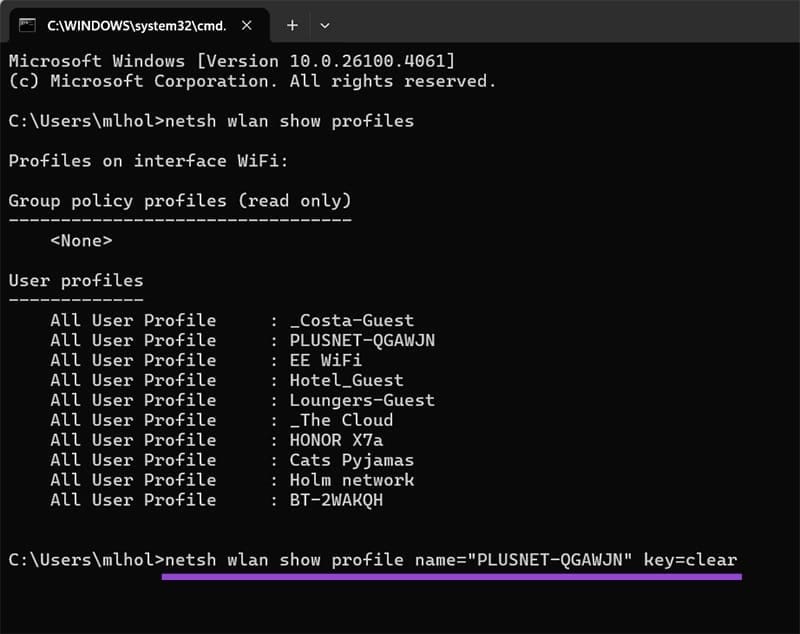The image size is (800, 634).
Task: Select the C:\WINDOWS\system32\cmd. tab
Action: click(x=130, y=25)
